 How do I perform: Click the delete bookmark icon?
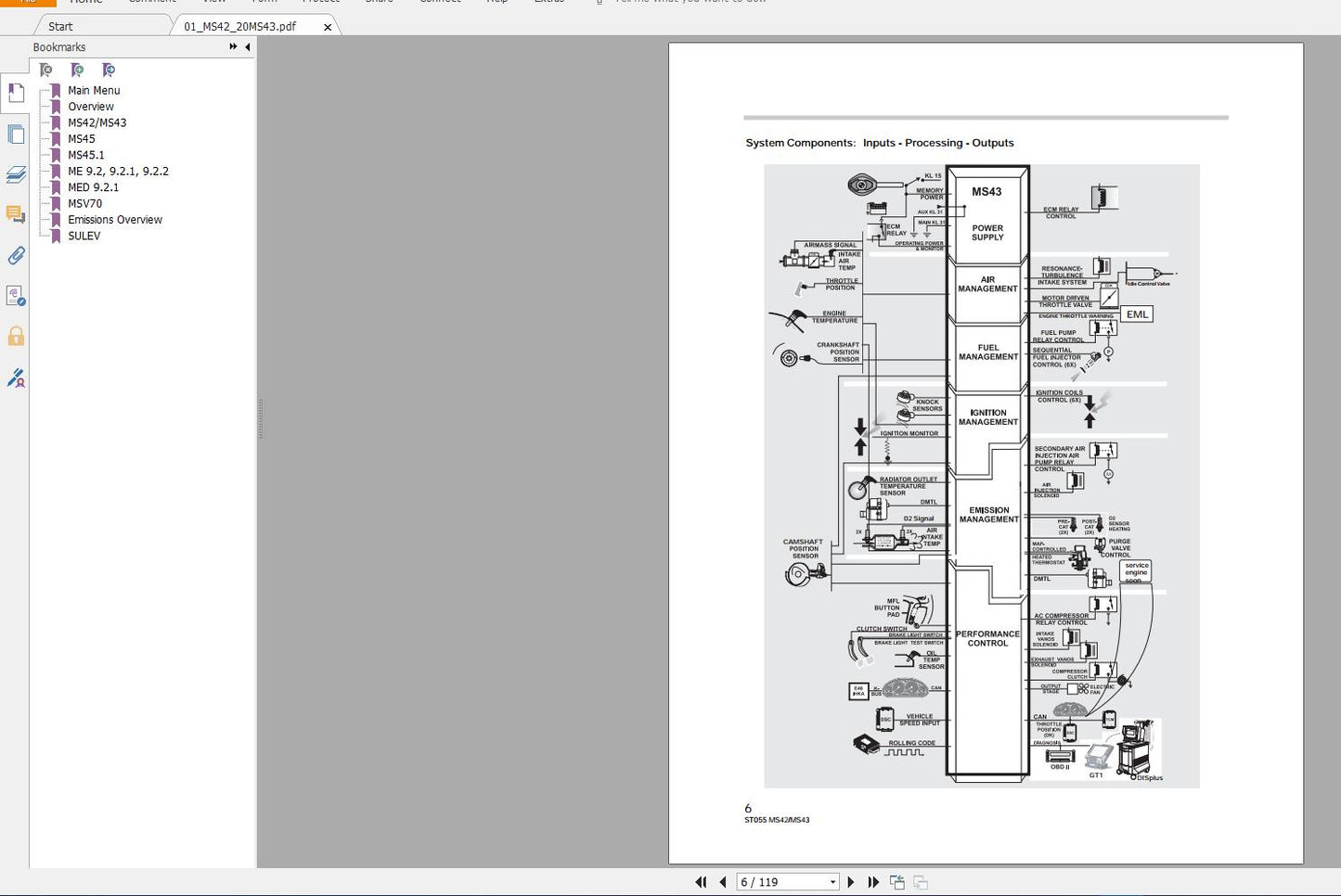click(46, 70)
